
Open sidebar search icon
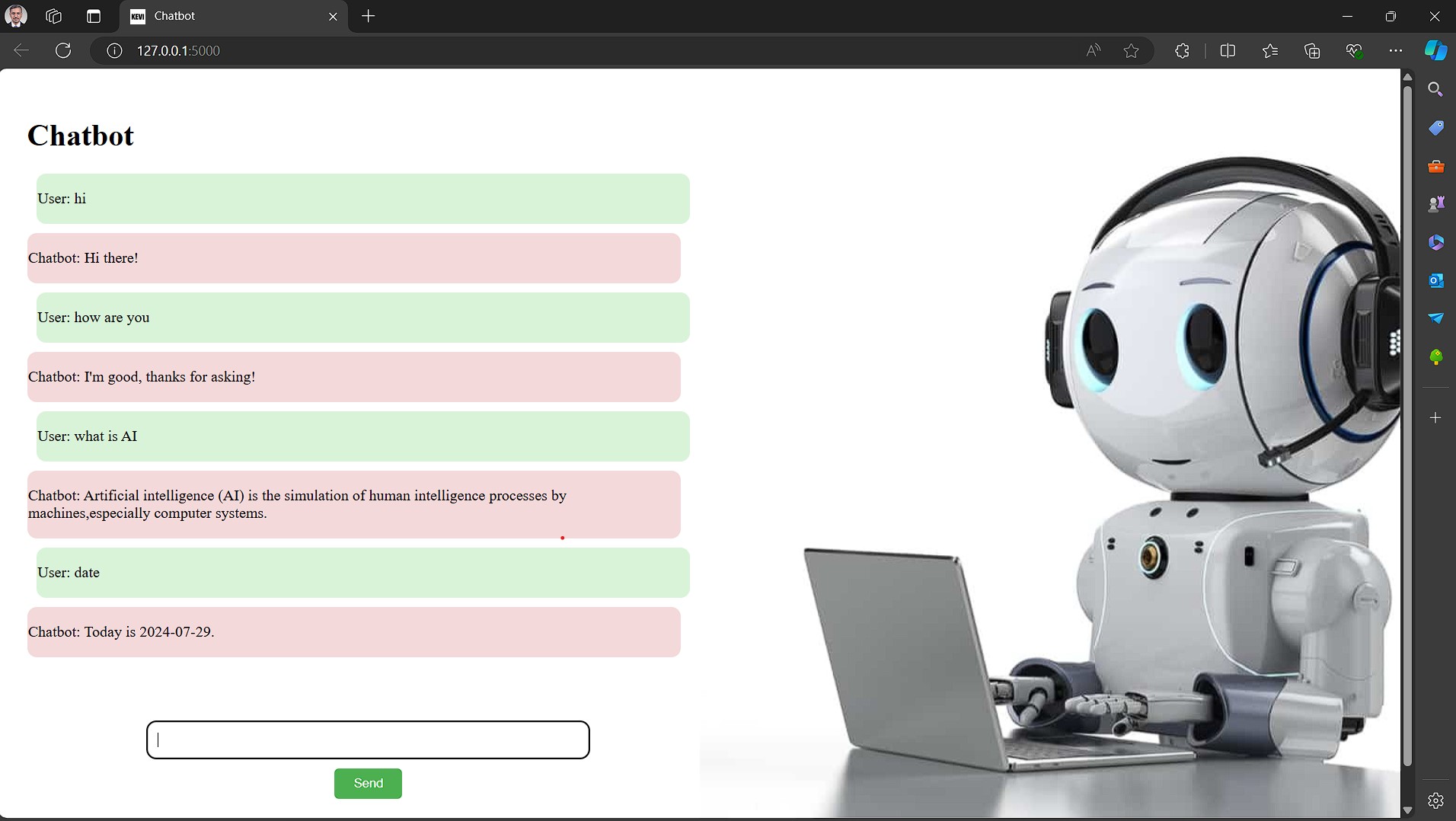click(x=1435, y=90)
